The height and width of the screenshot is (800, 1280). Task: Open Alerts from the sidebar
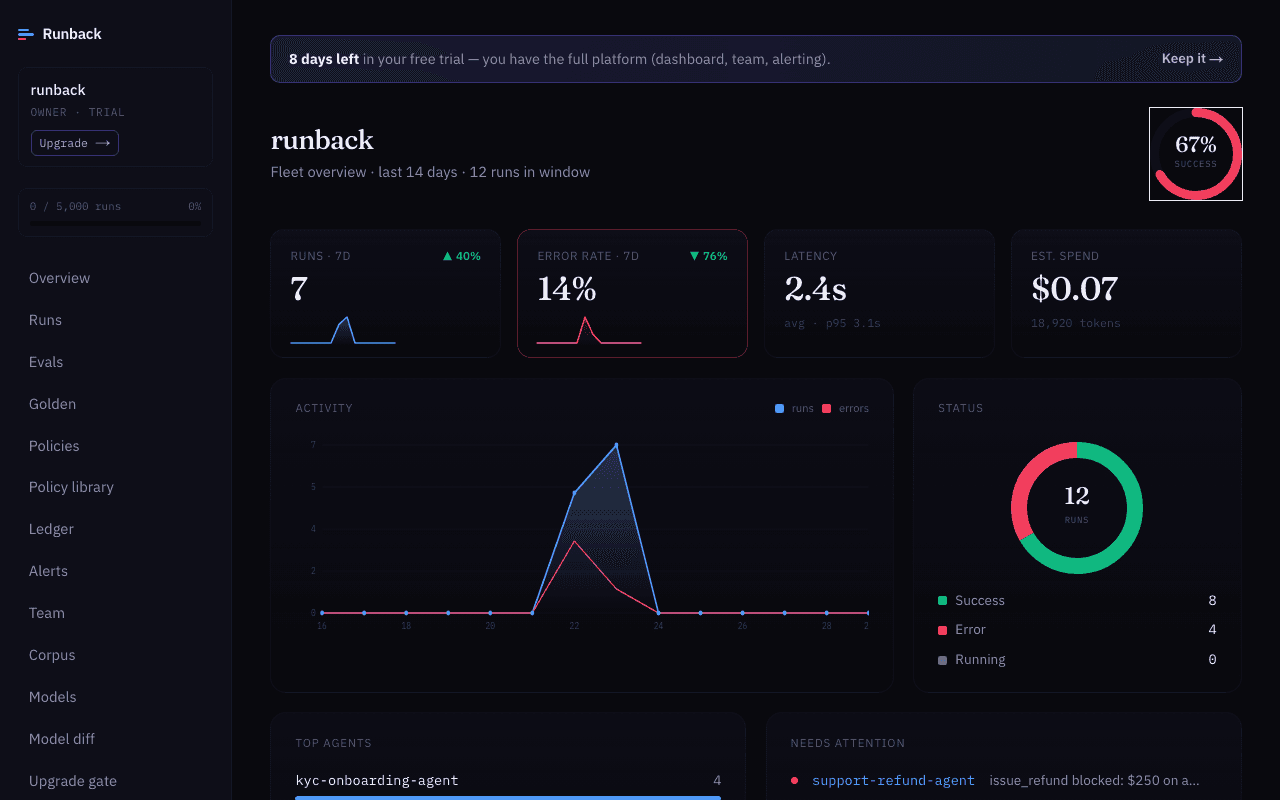tap(48, 571)
